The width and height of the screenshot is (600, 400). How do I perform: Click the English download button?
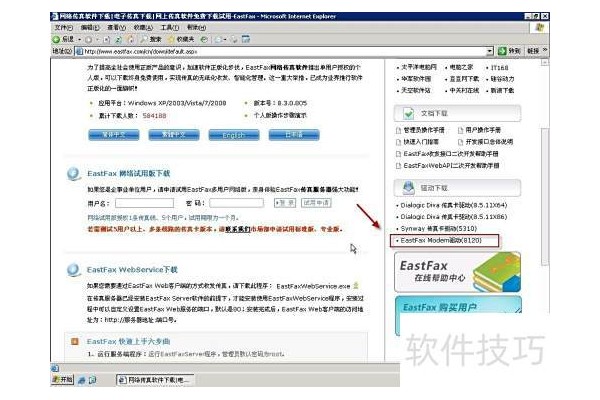pos(234,135)
